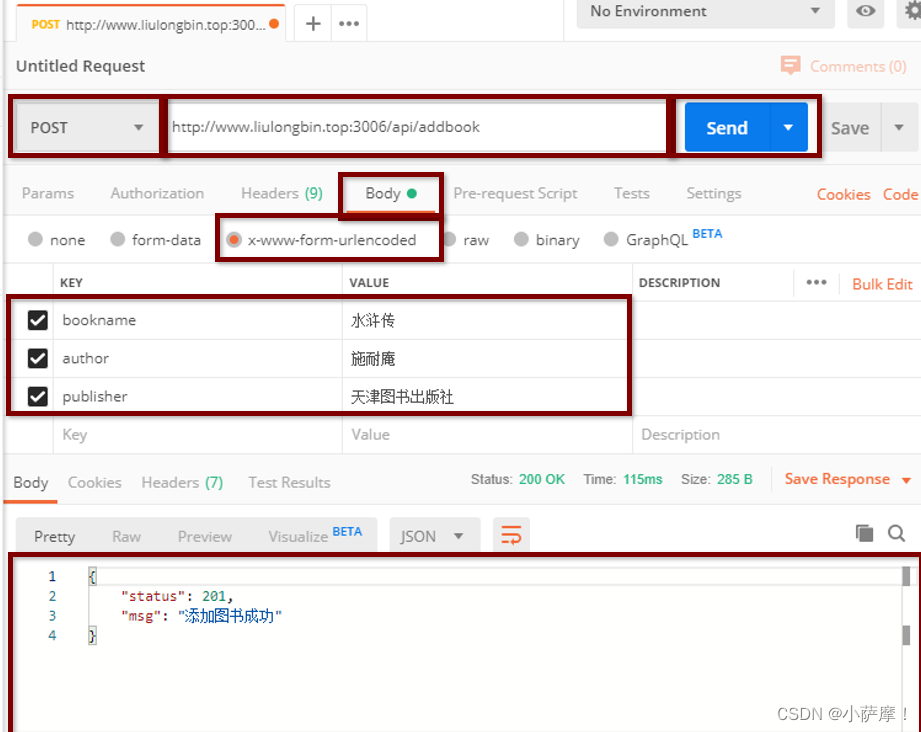The width and height of the screenshot is (921, 732).
Task: Click the bookname key cell
Action: 197,320
